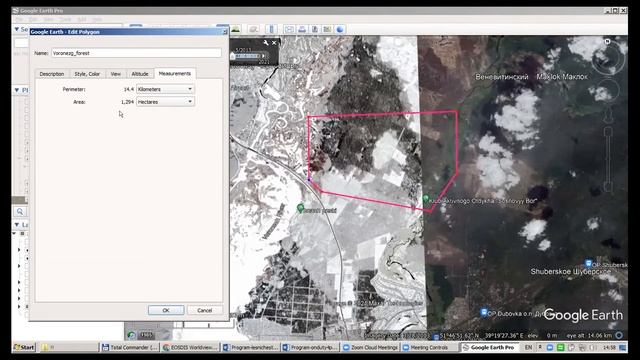Click green placemark beside the road

(x=301, y=208)
